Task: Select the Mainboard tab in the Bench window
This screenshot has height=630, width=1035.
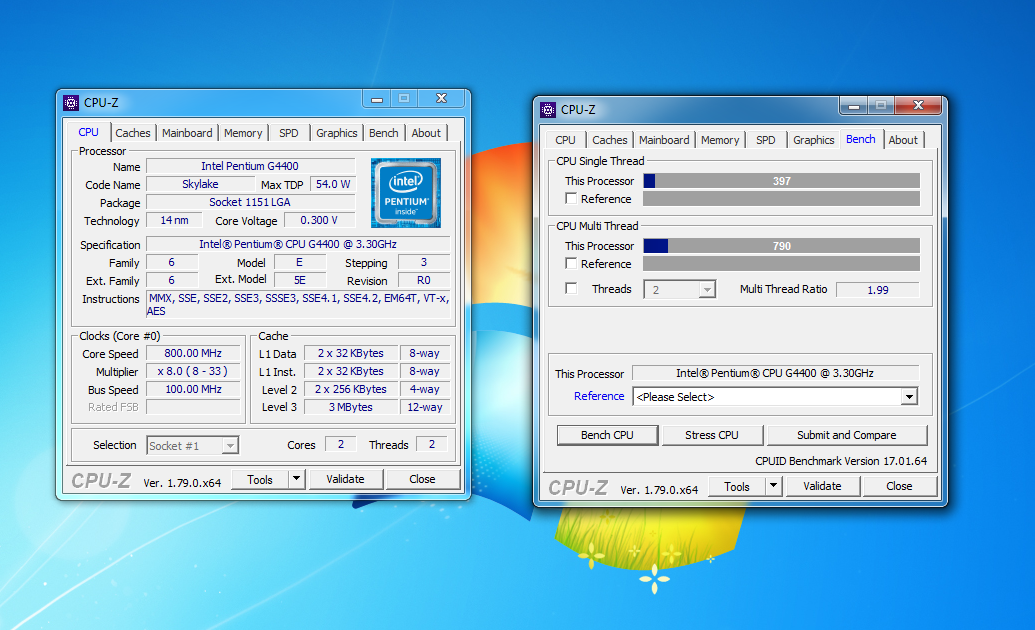Action: pos(664,140)
